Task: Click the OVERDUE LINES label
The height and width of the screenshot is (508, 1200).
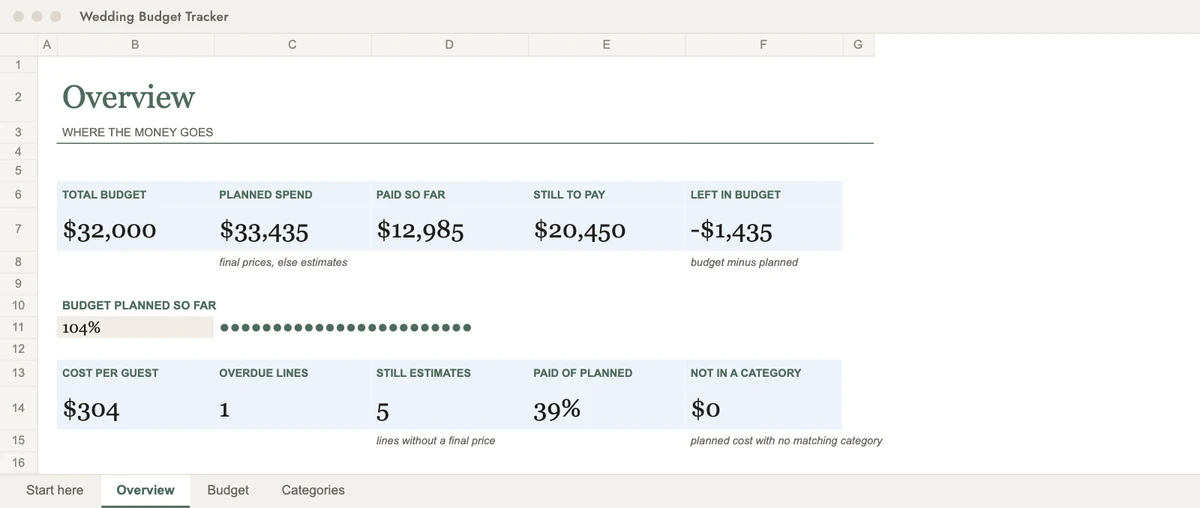Action: point(263,372)
